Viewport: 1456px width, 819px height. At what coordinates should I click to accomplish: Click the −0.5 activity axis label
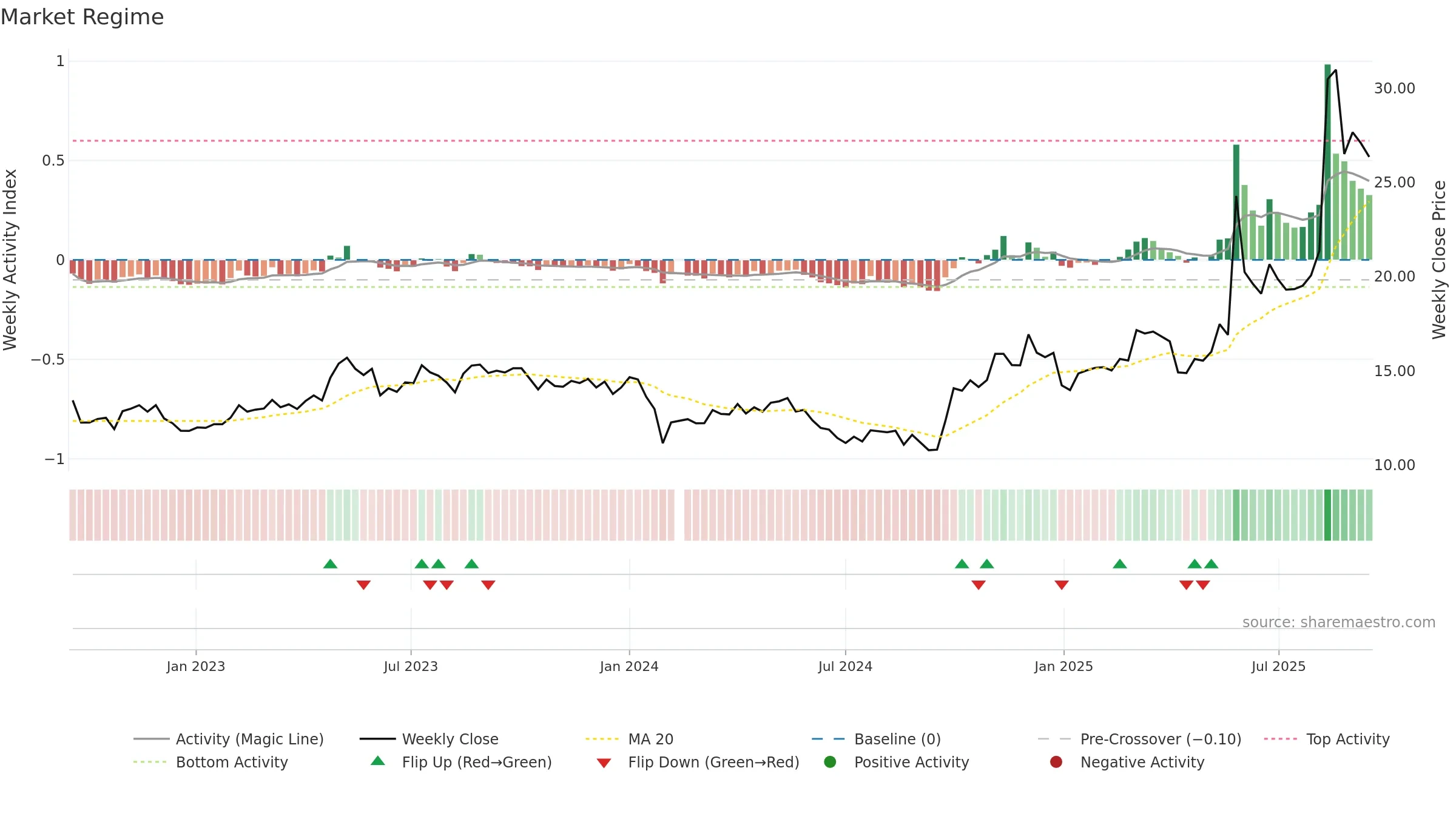[x=48, y=360]
